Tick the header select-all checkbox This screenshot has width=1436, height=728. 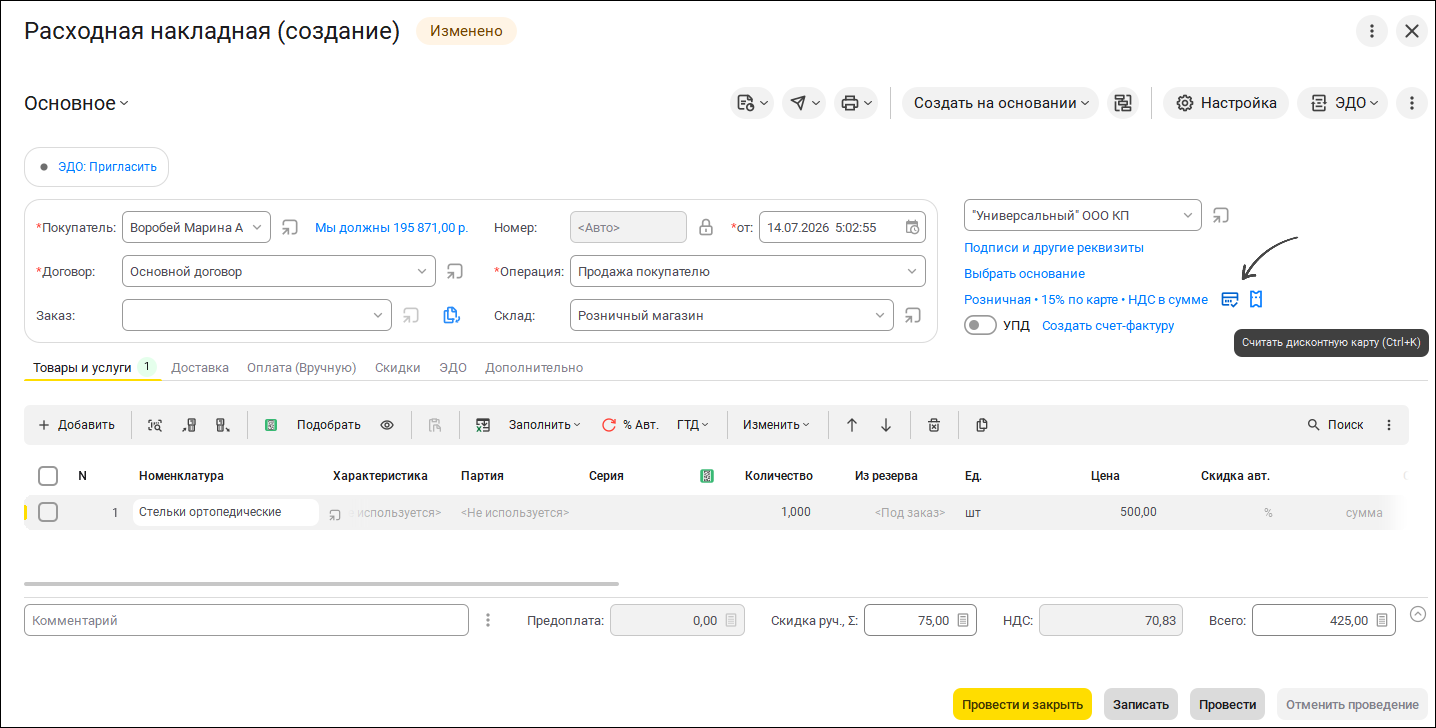(x=48, y=476)
